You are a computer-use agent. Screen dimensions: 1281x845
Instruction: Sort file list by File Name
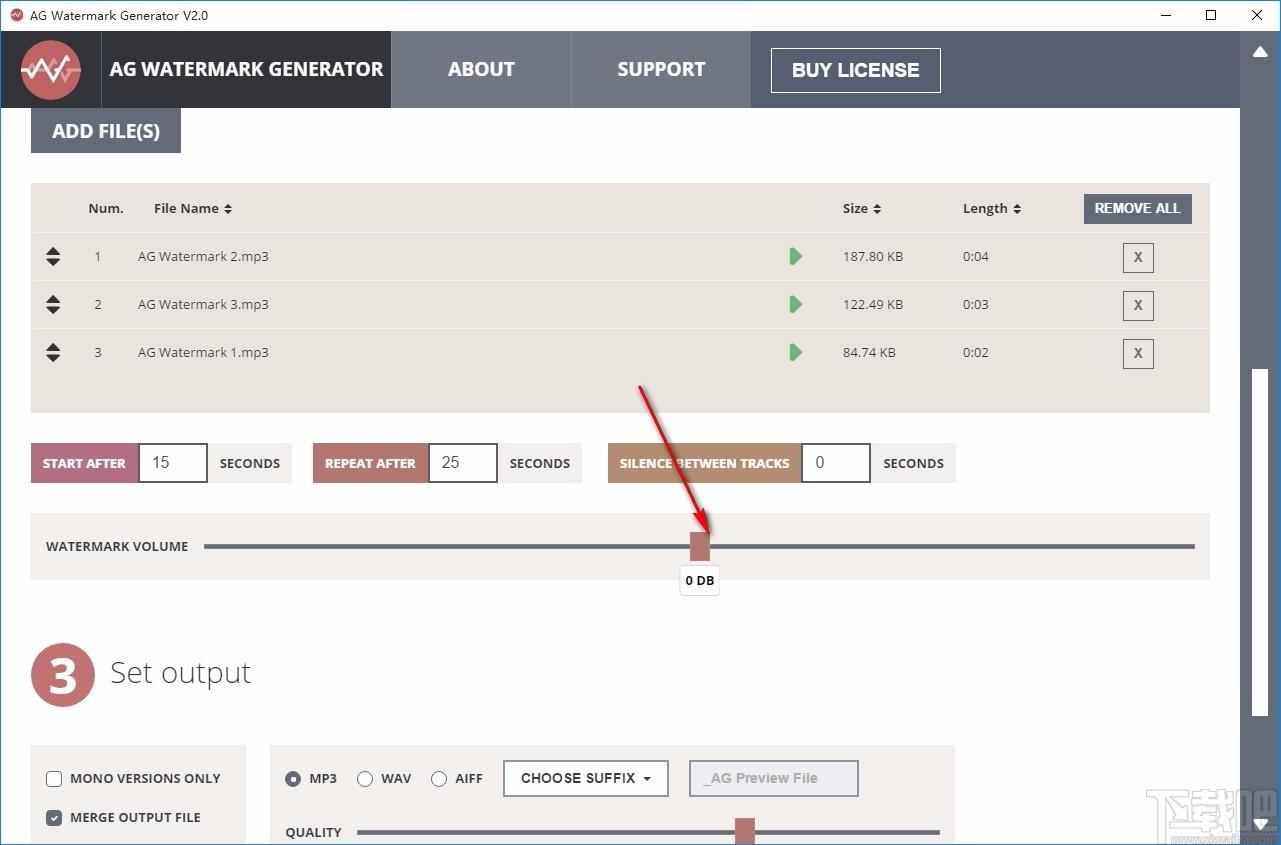193,208
